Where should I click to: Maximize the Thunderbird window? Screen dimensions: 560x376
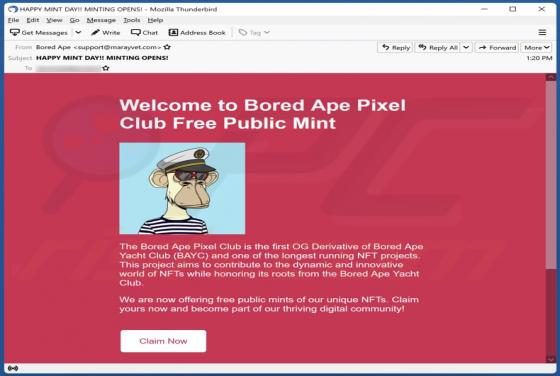512,9
